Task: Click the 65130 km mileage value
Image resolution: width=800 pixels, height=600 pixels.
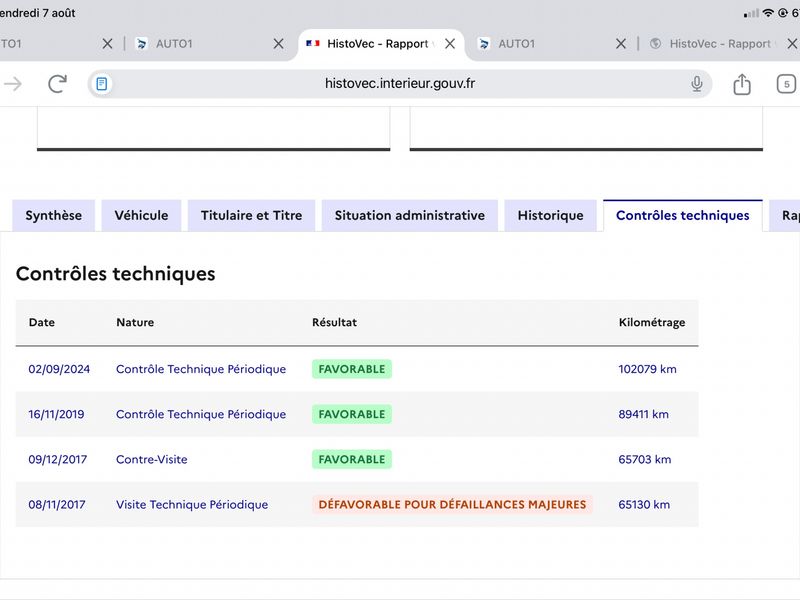Action: pos(644,505)
